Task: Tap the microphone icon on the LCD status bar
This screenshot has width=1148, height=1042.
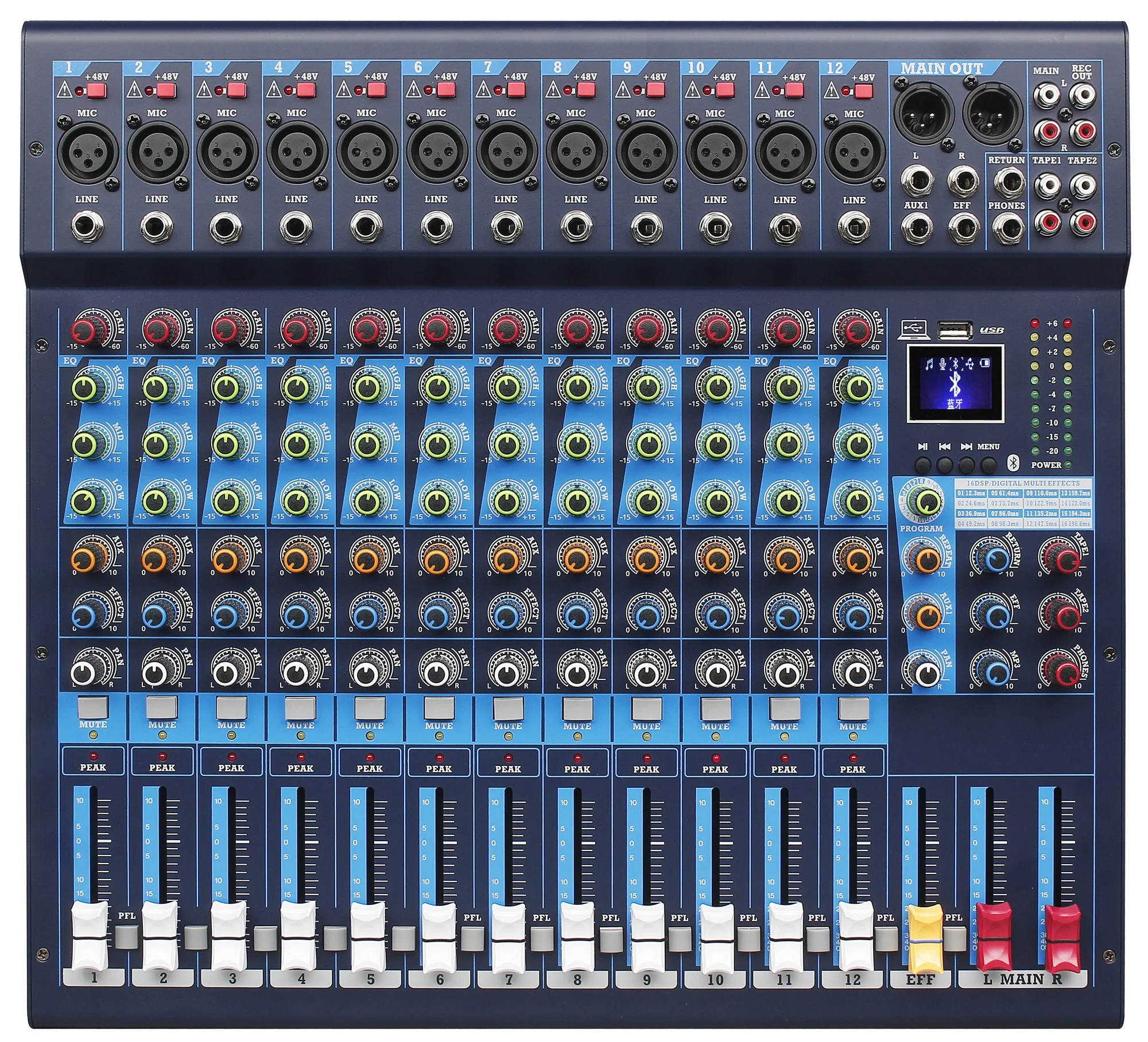Action: click(x=944, y=364)
